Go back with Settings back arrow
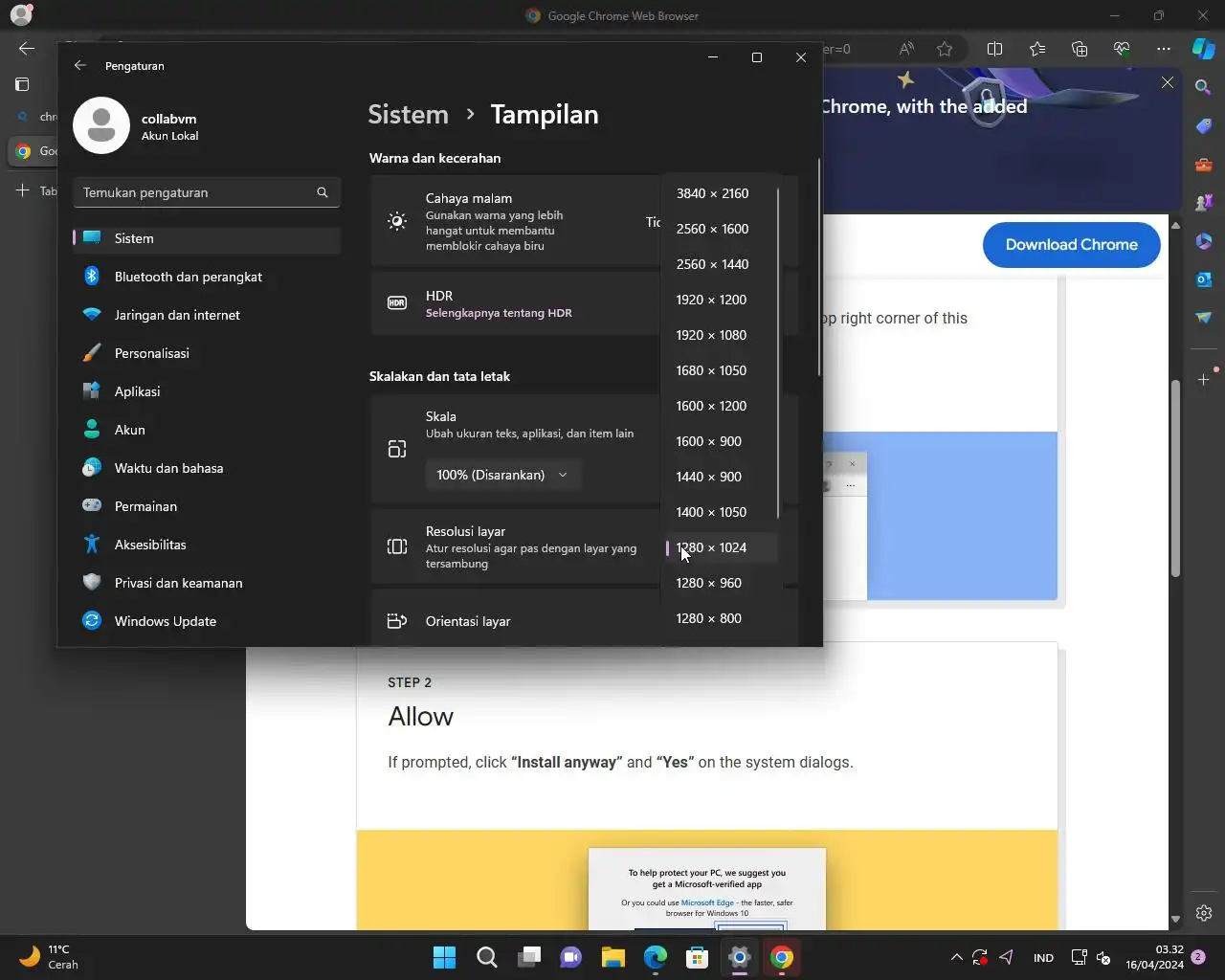This screenshot has width=1225, height=980. click(80, 65)
